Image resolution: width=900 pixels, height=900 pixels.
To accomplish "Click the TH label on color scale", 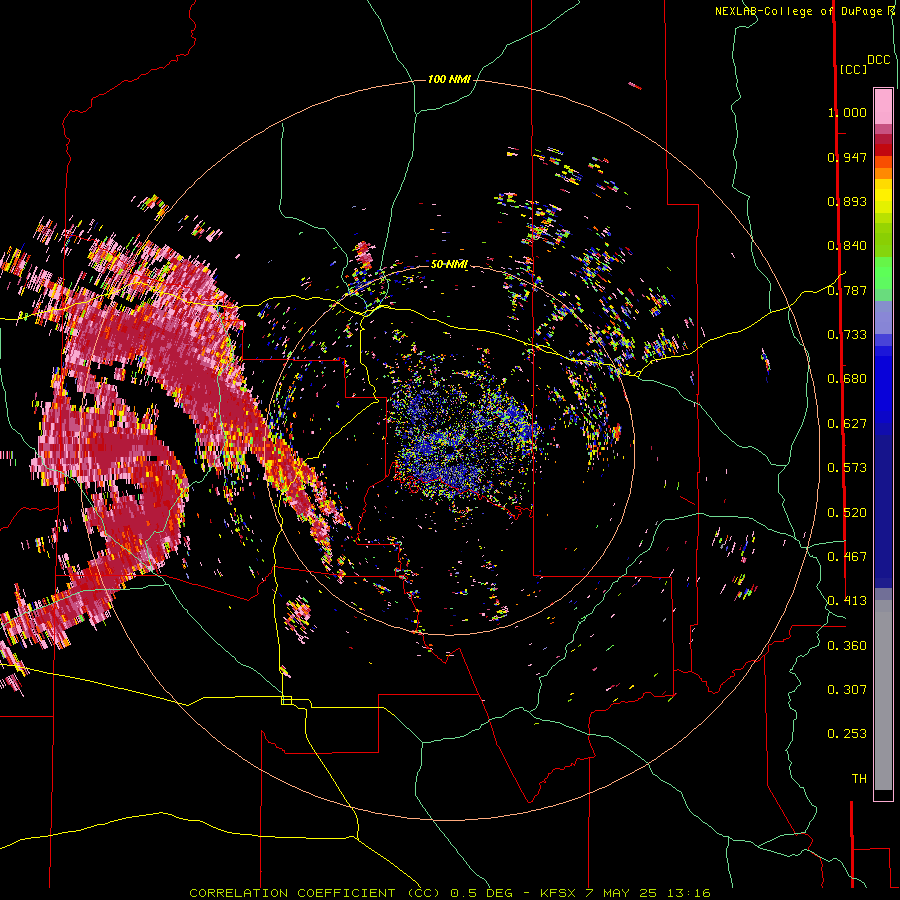I will (x=859, y=779).
